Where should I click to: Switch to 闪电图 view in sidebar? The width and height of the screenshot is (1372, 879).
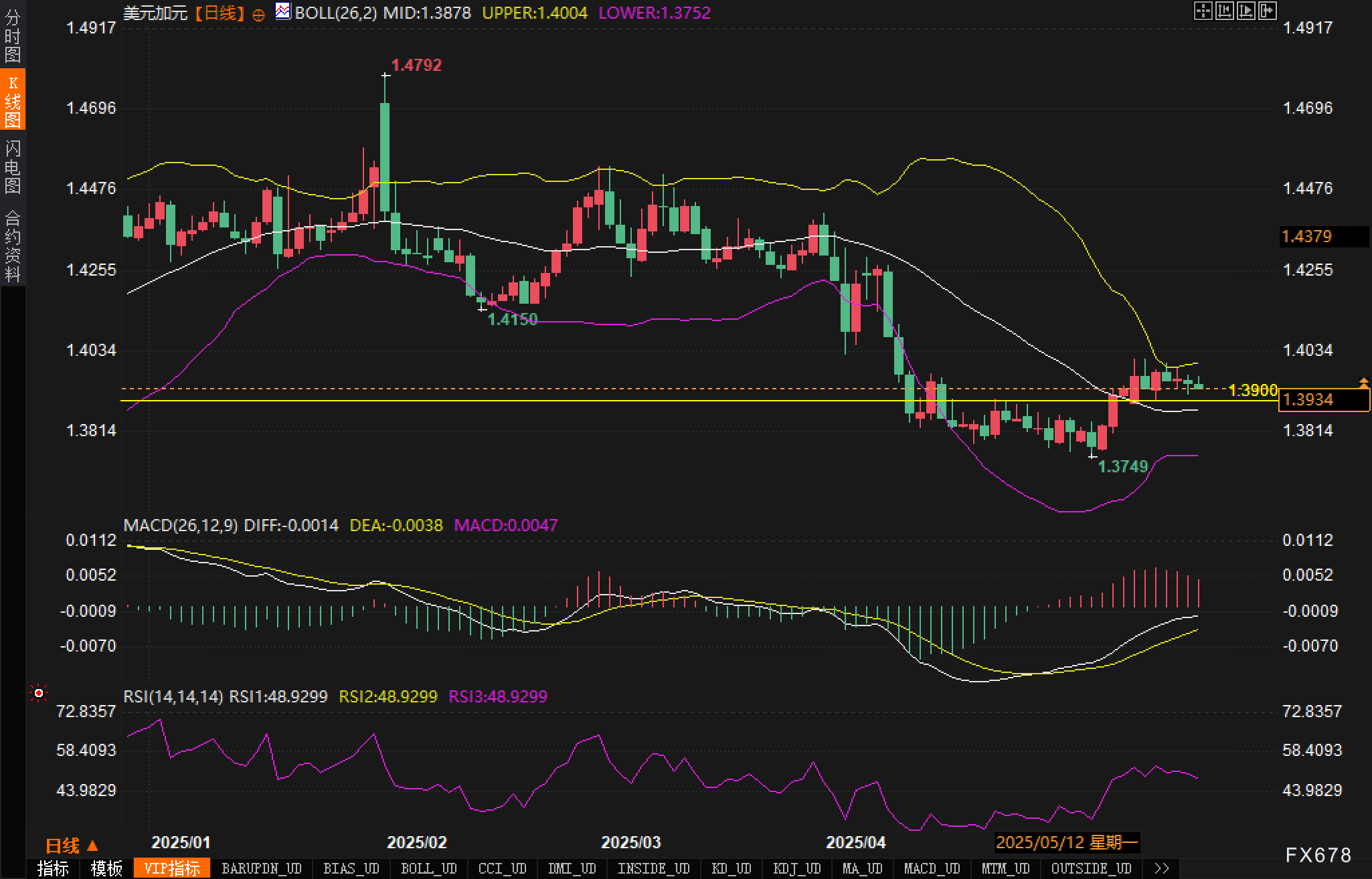(x=12, y=167)
